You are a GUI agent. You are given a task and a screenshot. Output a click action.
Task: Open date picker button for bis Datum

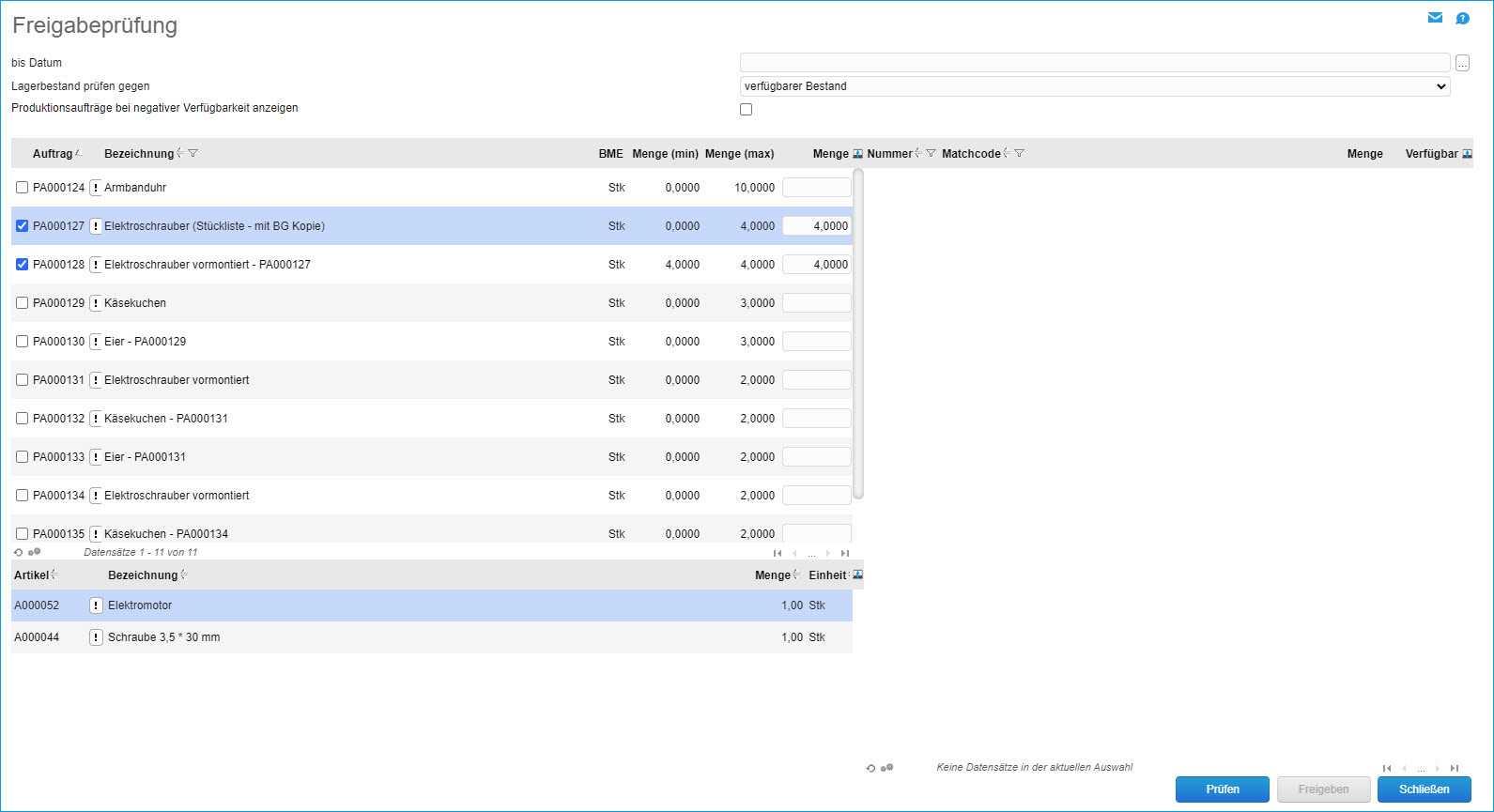pyautogui.click(x=1462, y=64)
